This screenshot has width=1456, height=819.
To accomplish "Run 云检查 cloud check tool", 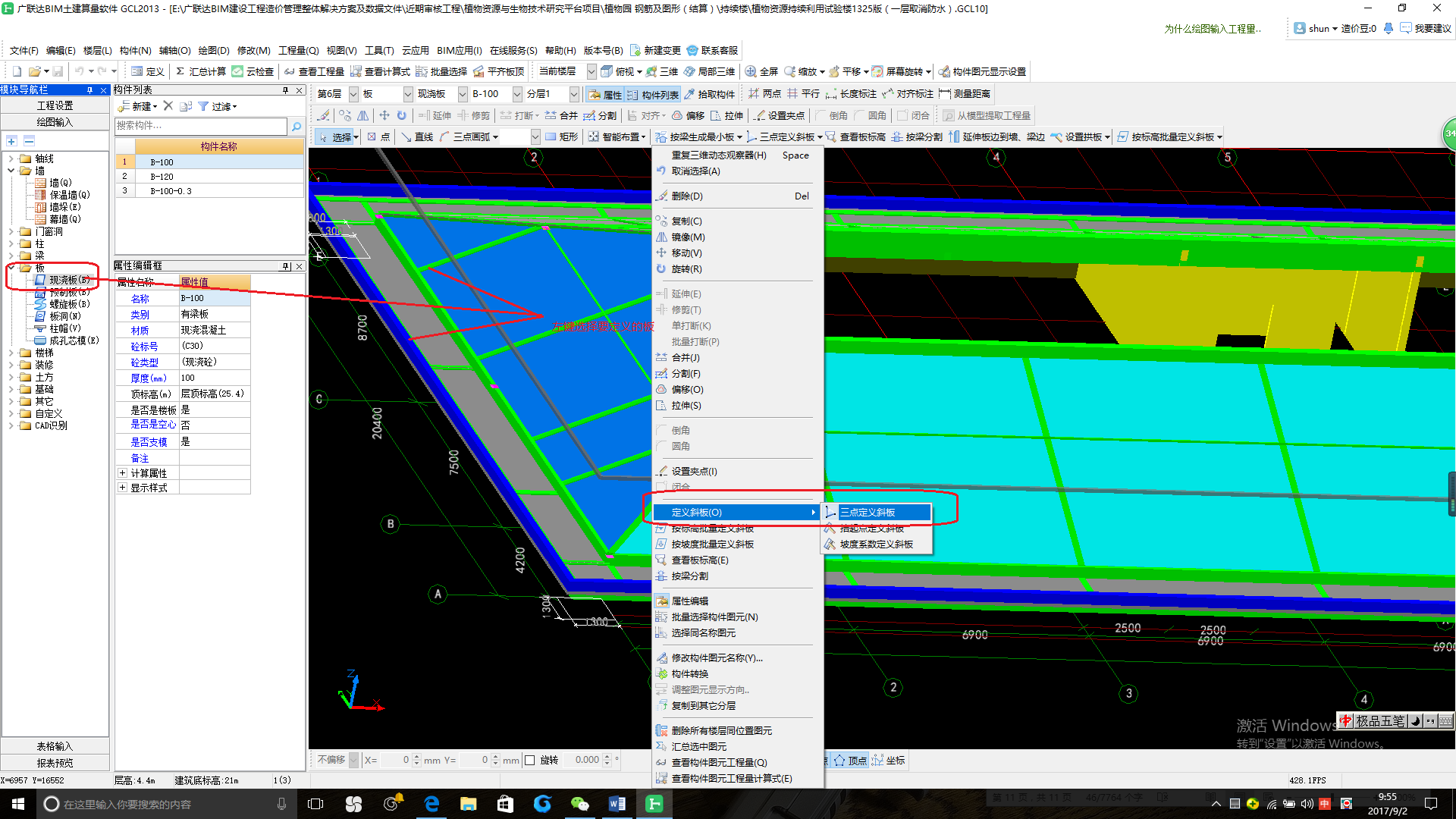I will pyautogui.click(x=253, y=71).
